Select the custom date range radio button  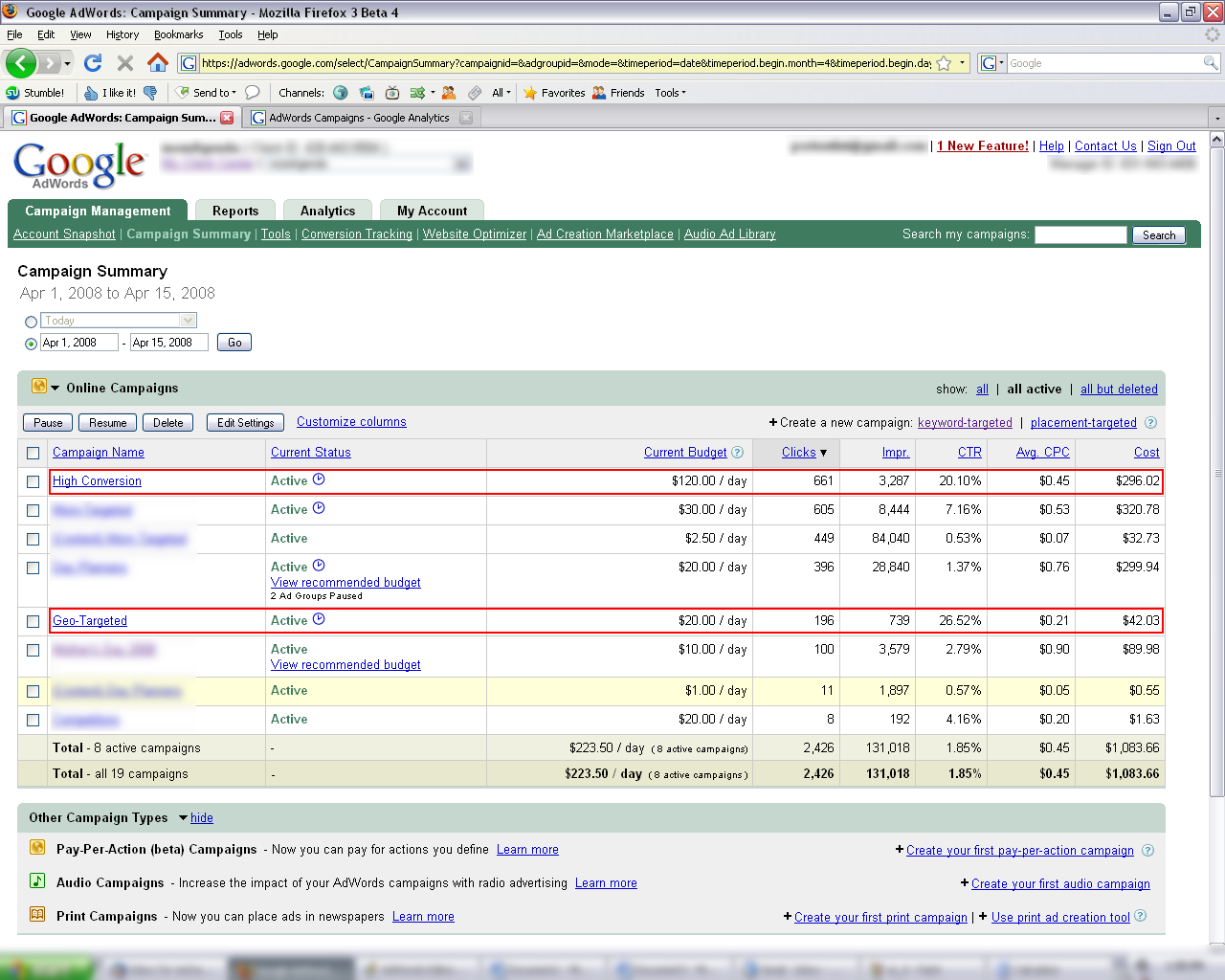click(32, 344)
